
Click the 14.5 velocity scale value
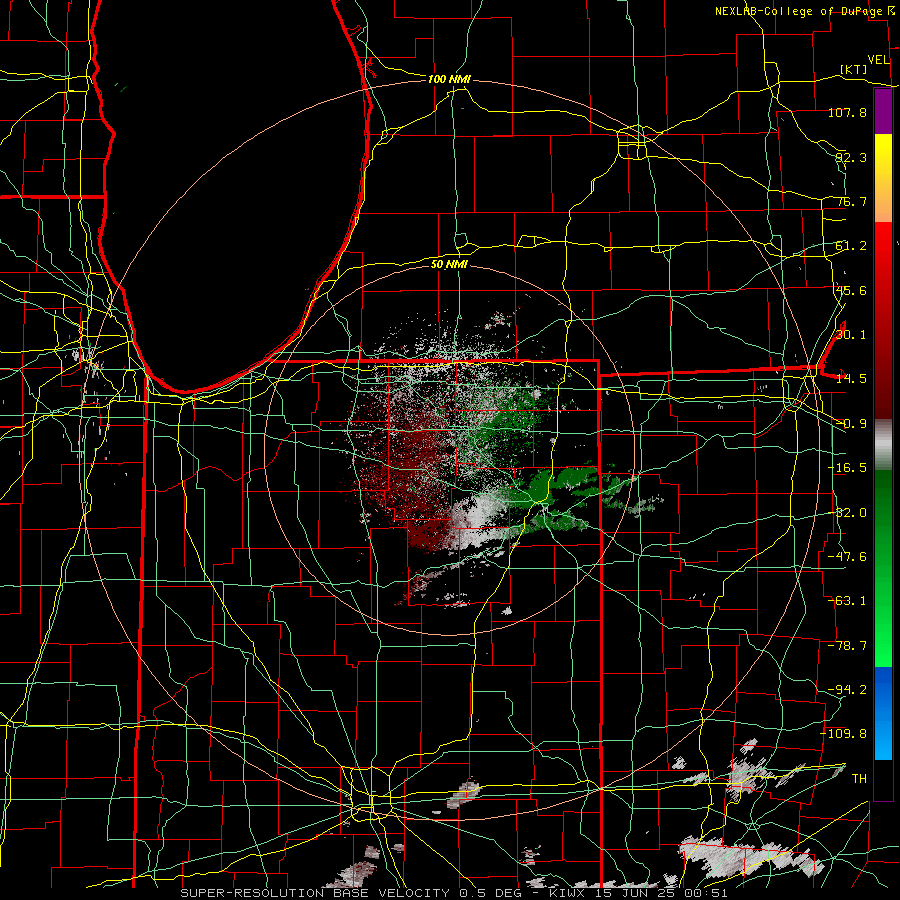click(851, 379)
